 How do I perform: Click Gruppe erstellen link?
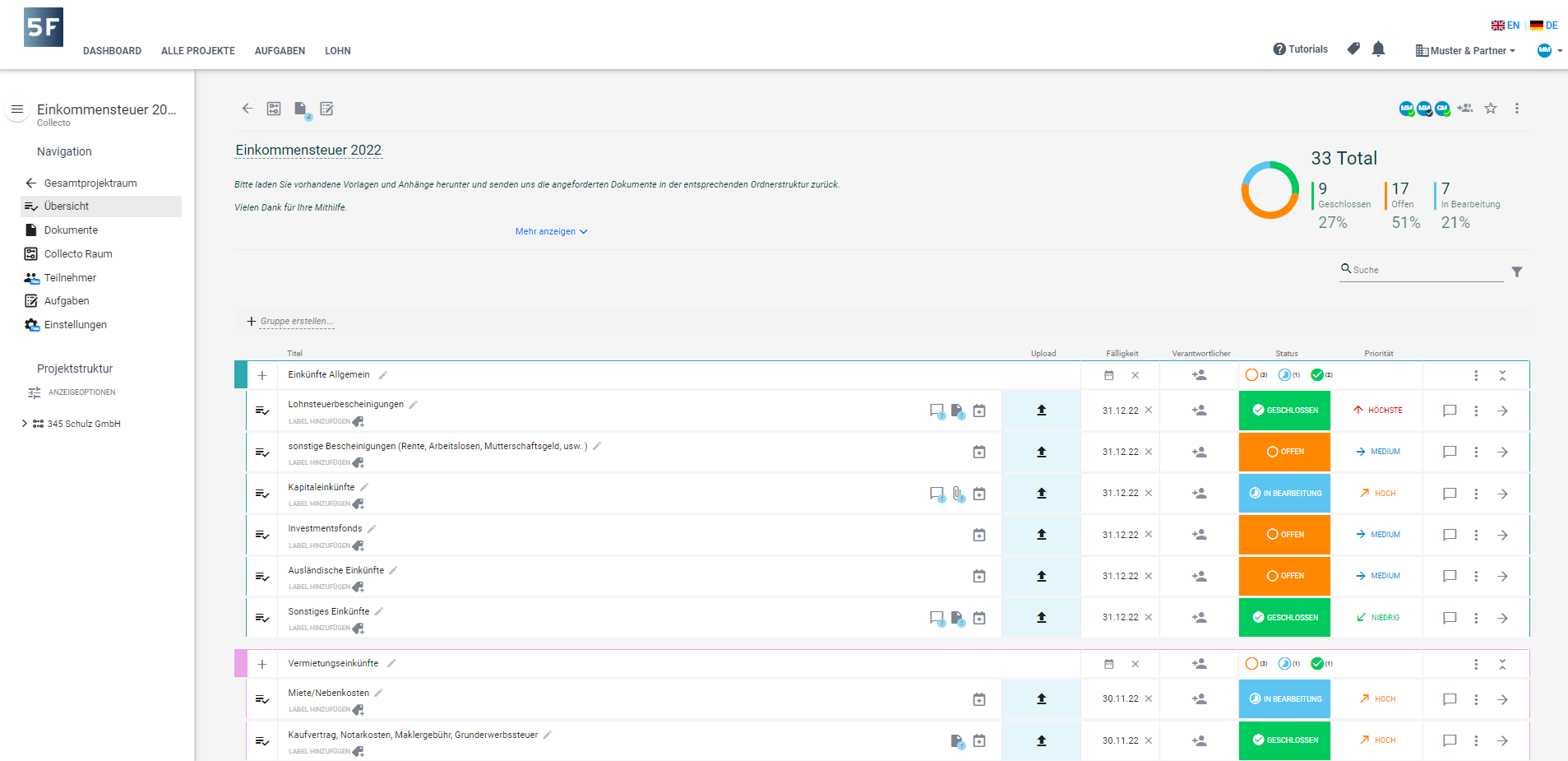tap(297, 322)
